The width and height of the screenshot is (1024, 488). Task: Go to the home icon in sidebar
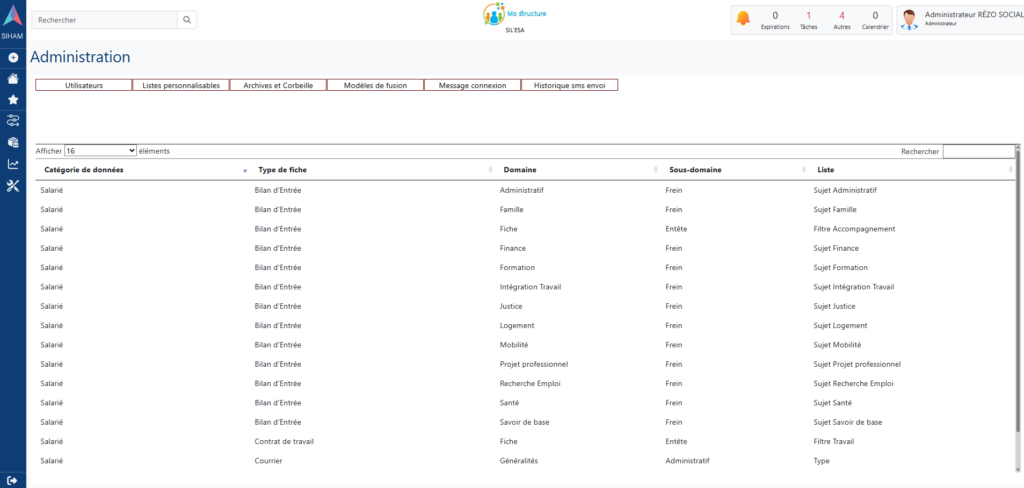pyautogui.click(x=13, y=79)
